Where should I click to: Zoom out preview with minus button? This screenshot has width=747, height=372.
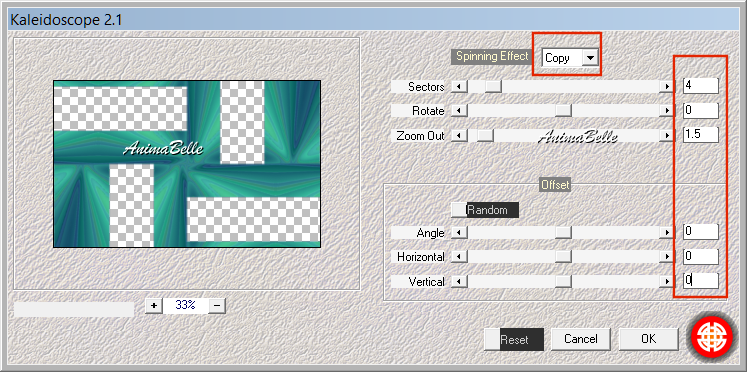(x=217, y=305)
